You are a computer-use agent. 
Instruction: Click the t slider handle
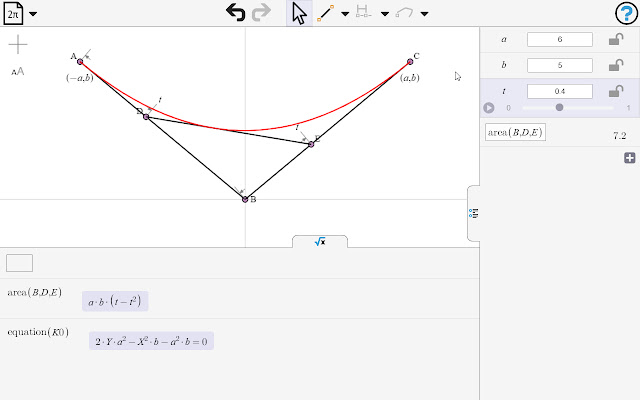(x=559, y=107)
